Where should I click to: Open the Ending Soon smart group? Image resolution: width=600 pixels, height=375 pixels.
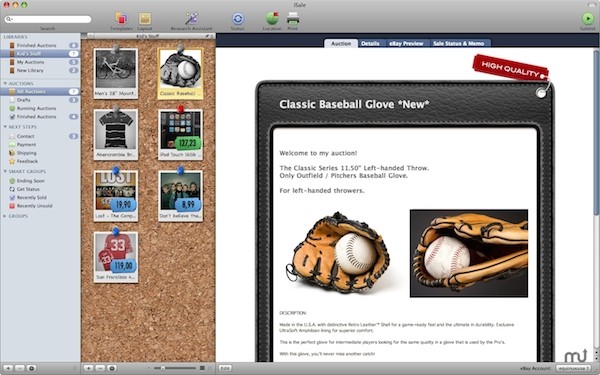click(x=40, y=181)
